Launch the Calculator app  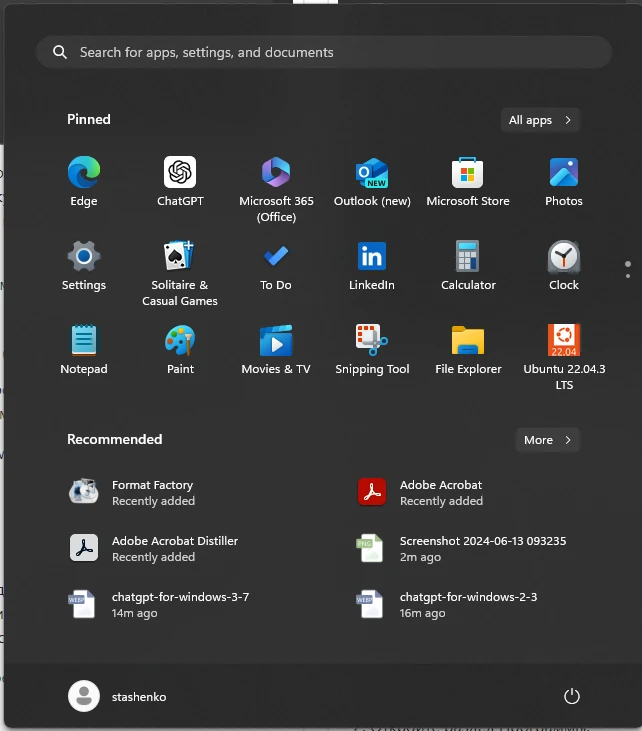pyautogui.click(x=468, y=258)
